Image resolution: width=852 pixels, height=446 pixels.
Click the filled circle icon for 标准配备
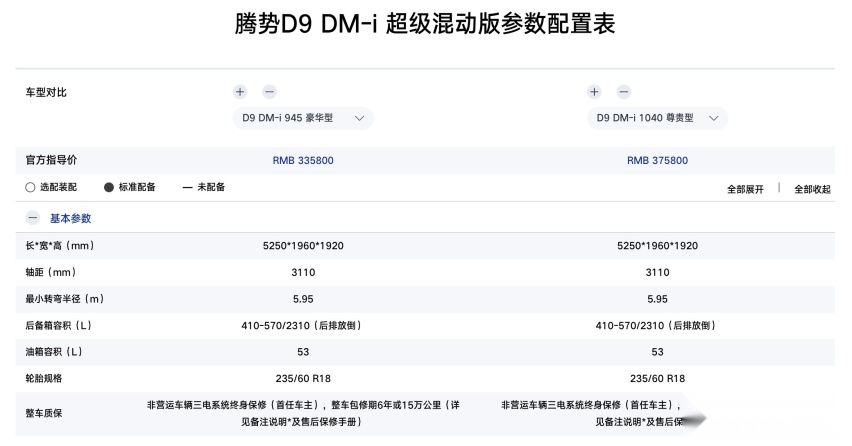tap(109, 187)
